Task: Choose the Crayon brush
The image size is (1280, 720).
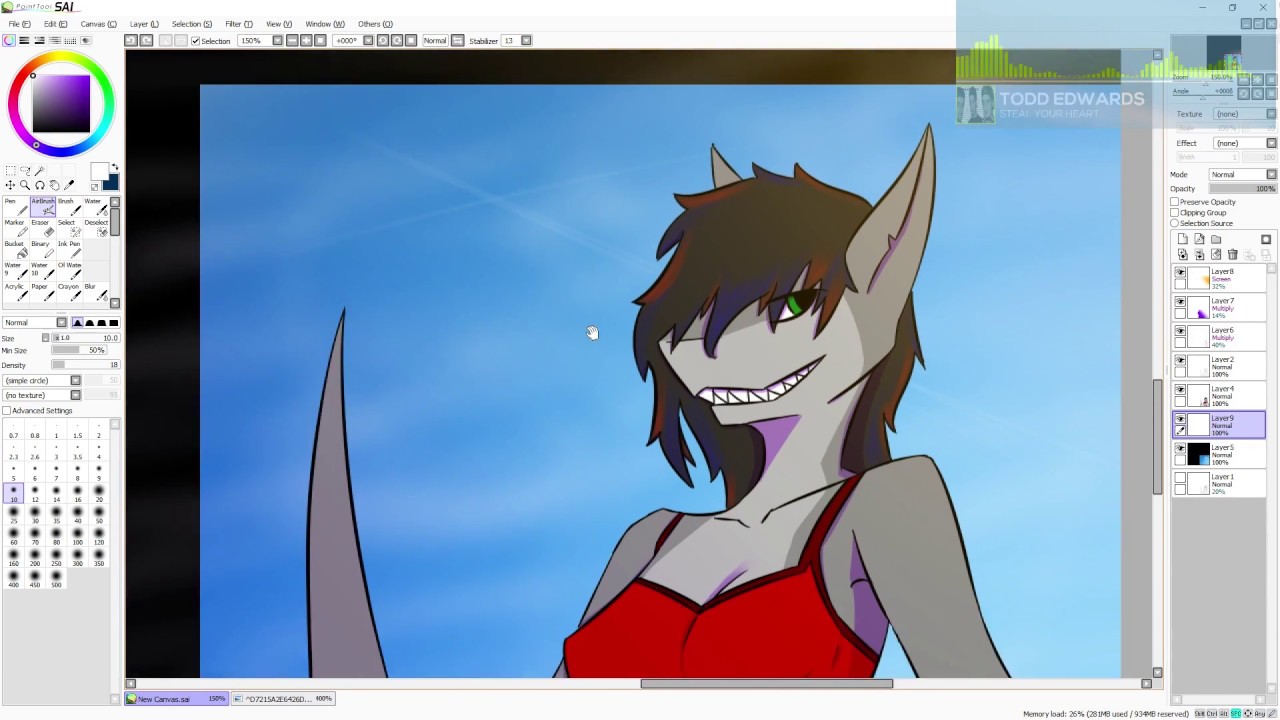Action: [68, 292]
